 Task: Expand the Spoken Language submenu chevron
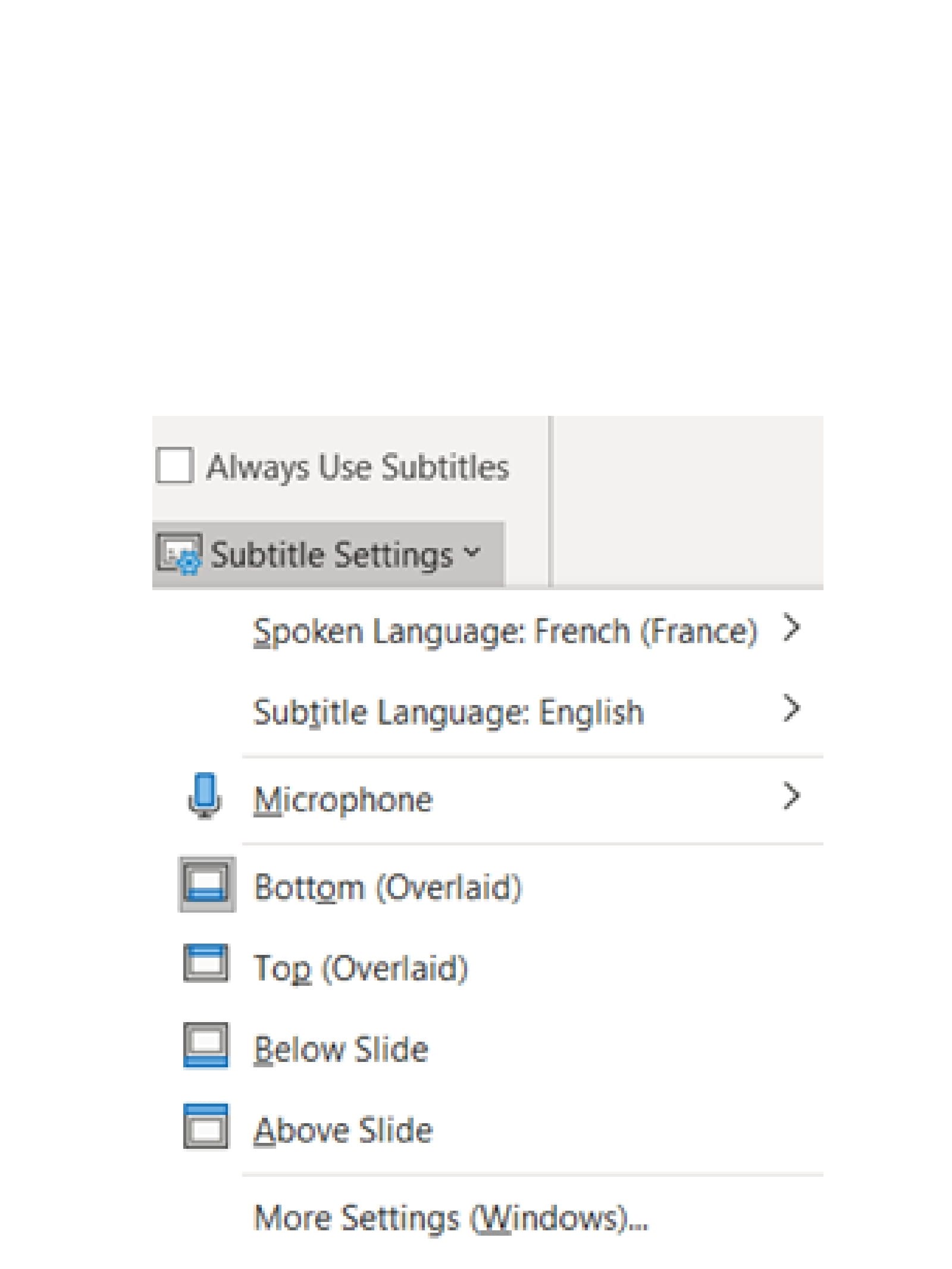point(791,628)
